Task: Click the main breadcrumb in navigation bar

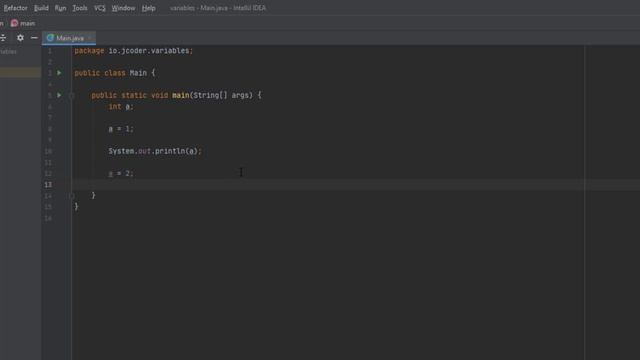Action: tap(23, 23)
